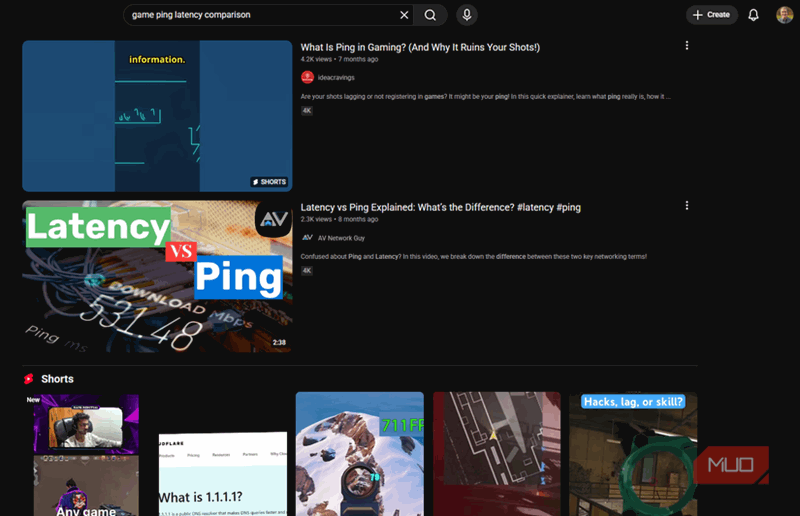800x516 pixels.
Task: Play the Latency vs Ping thumbnail
Action: coord(157,276)
